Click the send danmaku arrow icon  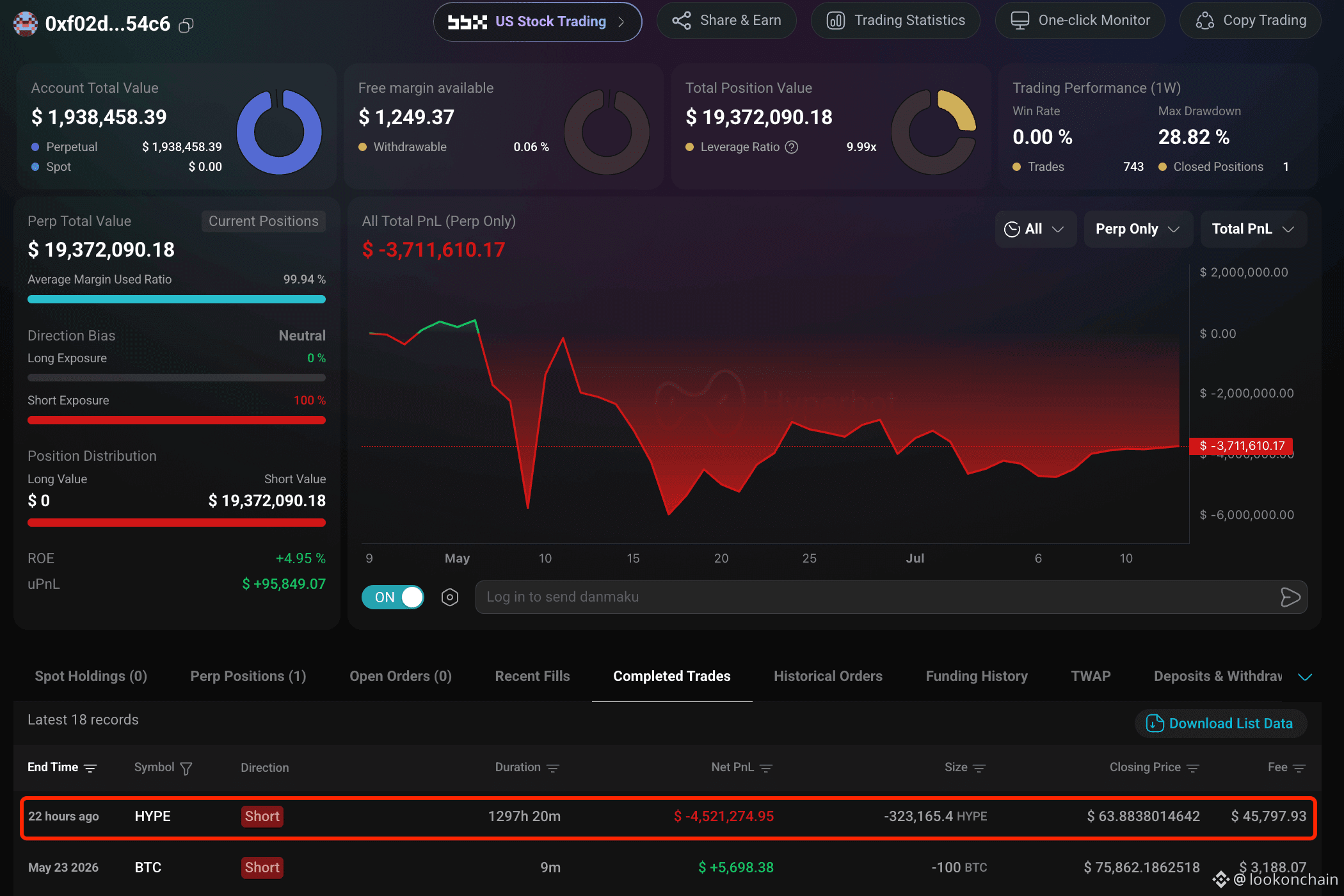pyautogui.click(x=1290, y=597)
